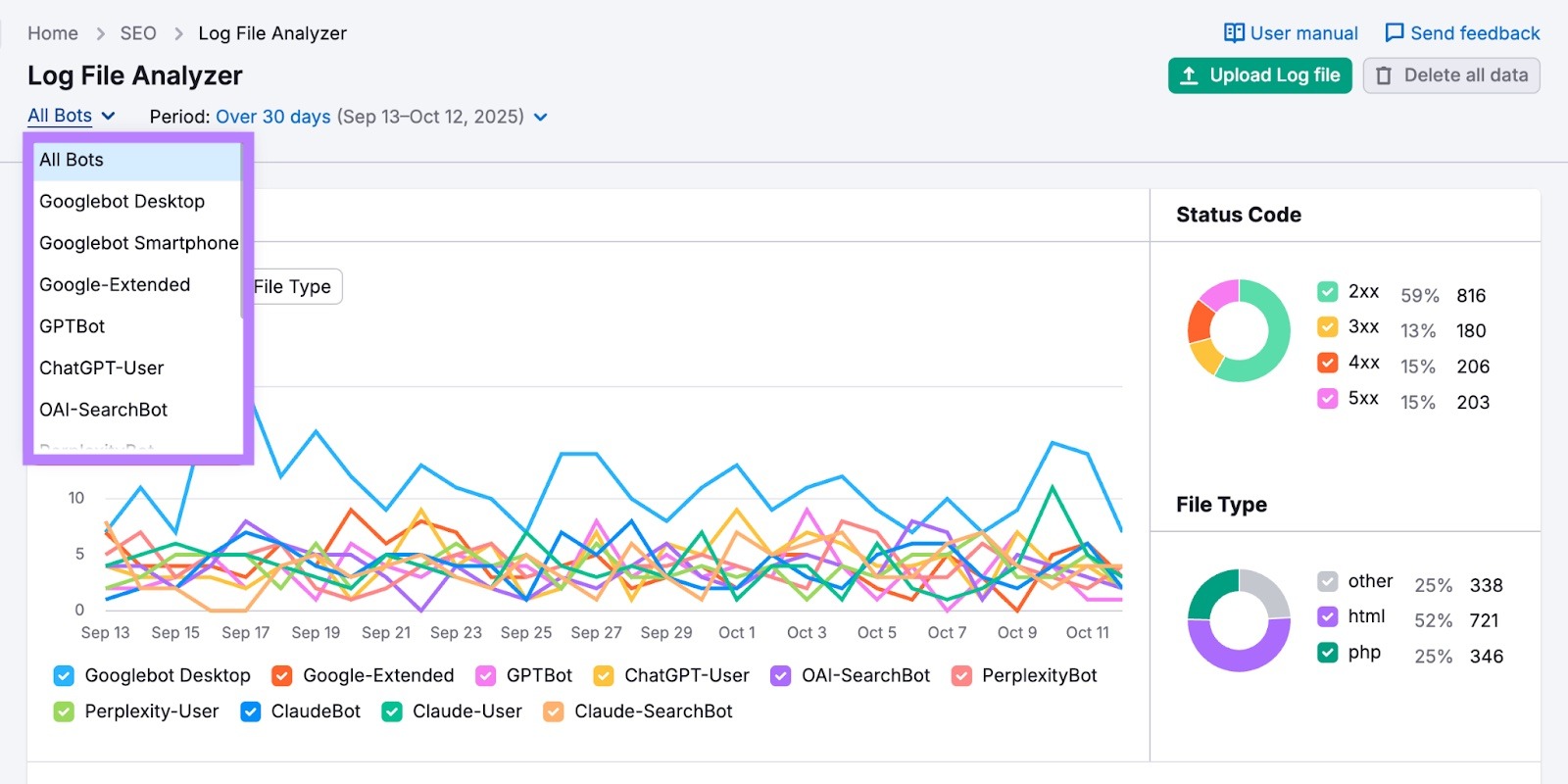This screenshot has height=784, width=1568.
Task: Click the Sep 13 label on the chart axis
Action: click(x=105, y=633)
